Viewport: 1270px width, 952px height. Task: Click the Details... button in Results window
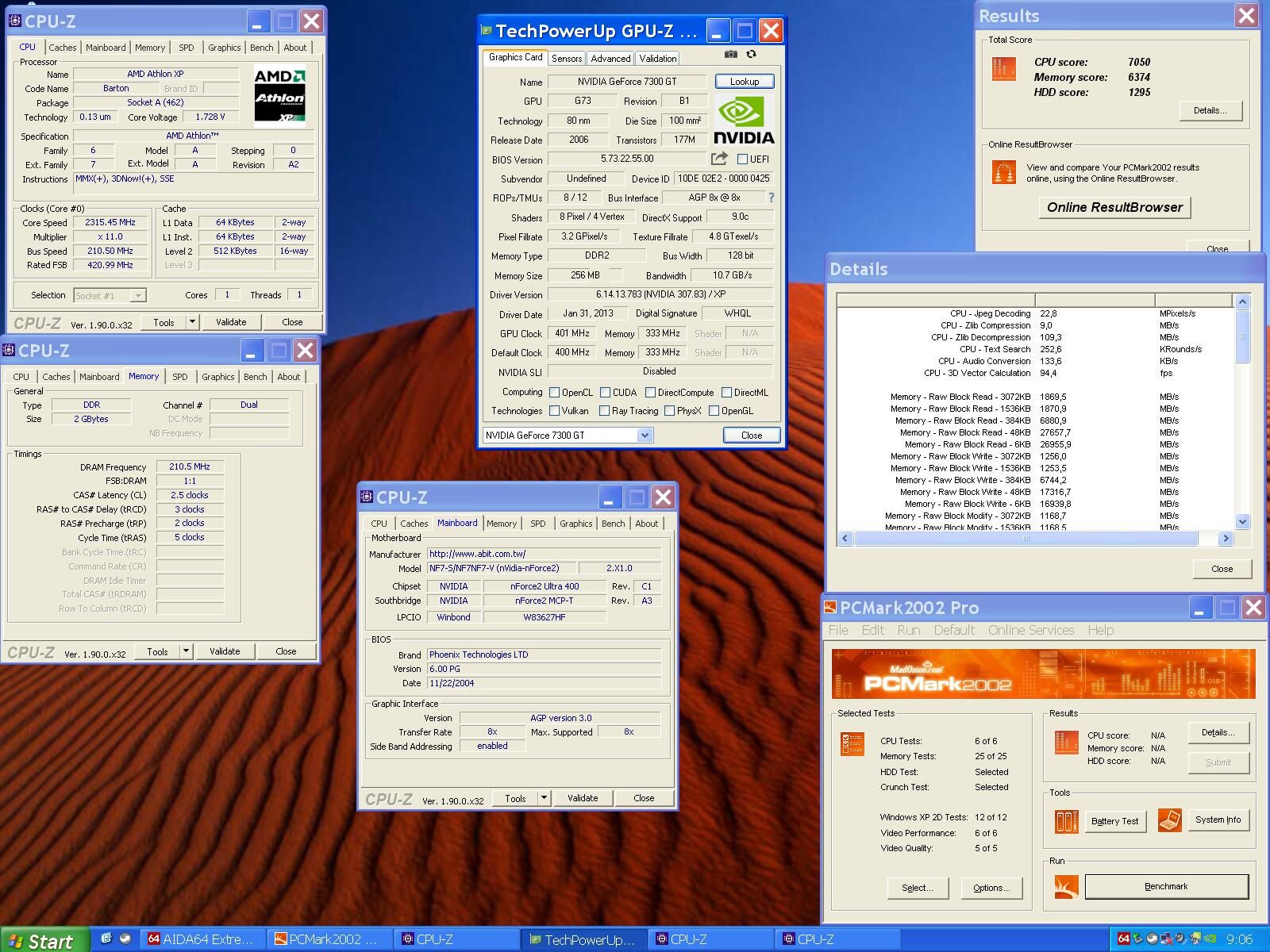1210,110
